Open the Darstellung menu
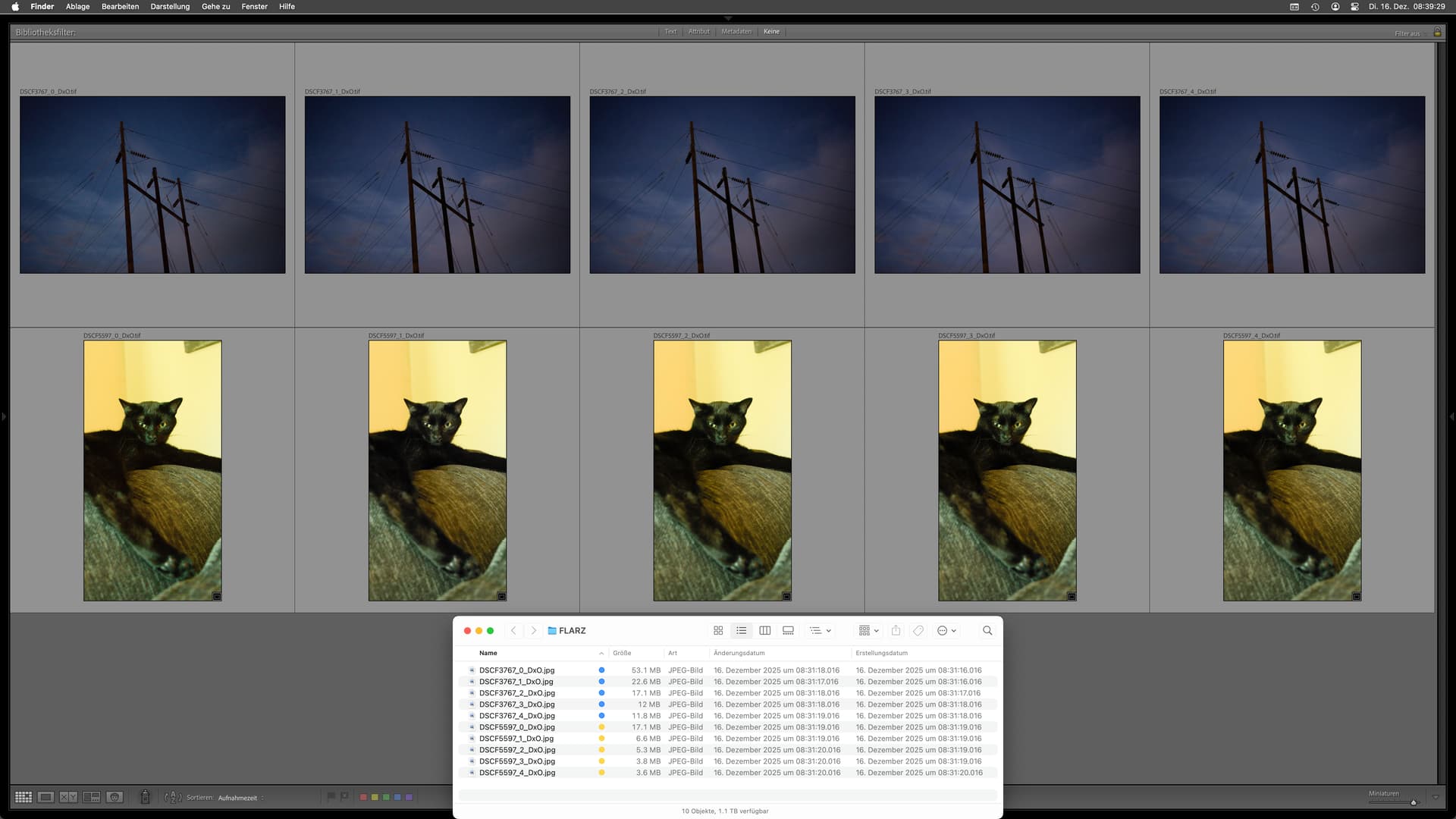 pyautogui.click(x=170, y=6)
